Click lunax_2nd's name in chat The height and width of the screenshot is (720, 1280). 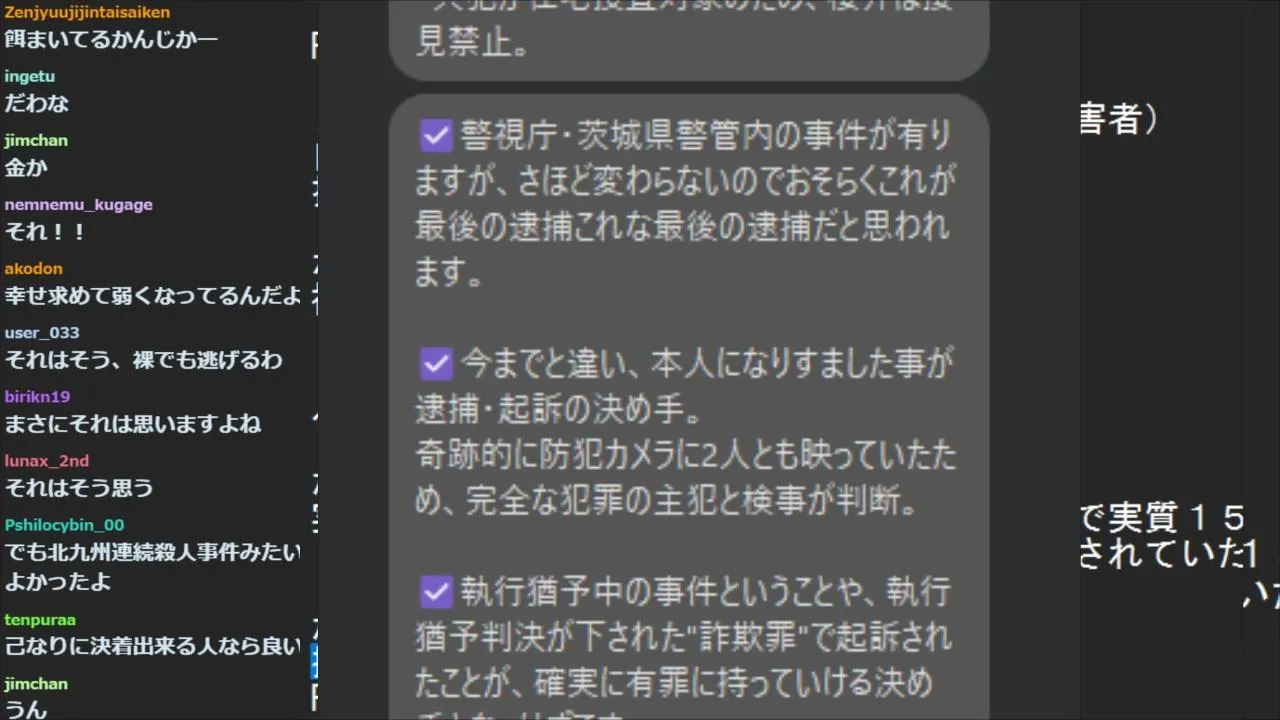pos(47,460)
